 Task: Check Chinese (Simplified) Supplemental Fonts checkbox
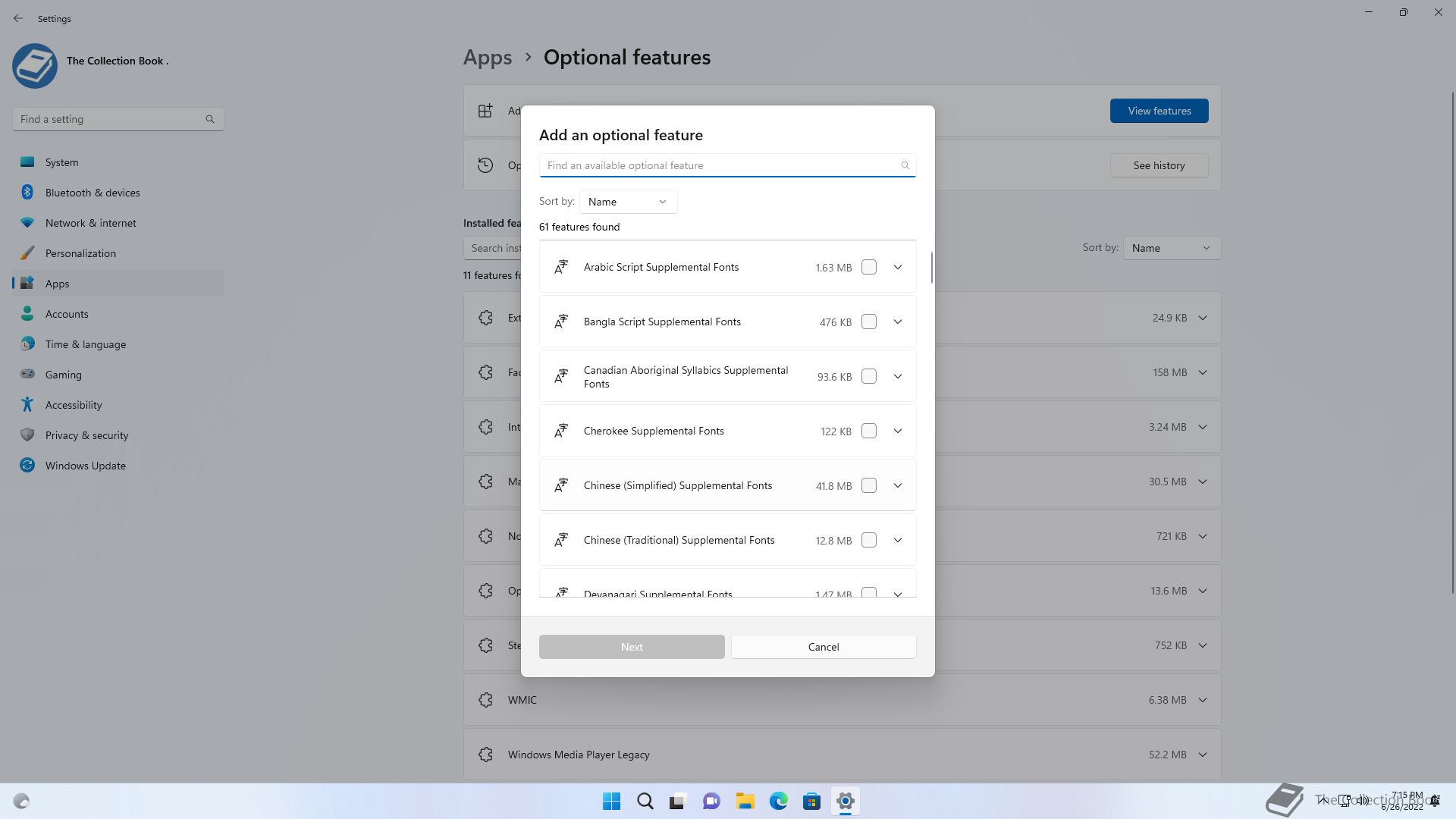[x=869, y=485]
